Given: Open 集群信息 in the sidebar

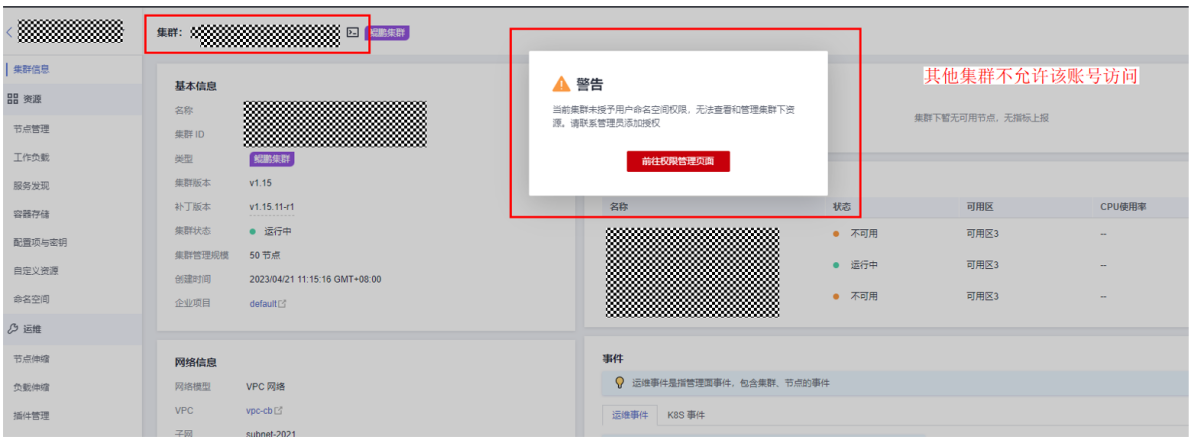Looking at the screenshot, I should point(32,69).
